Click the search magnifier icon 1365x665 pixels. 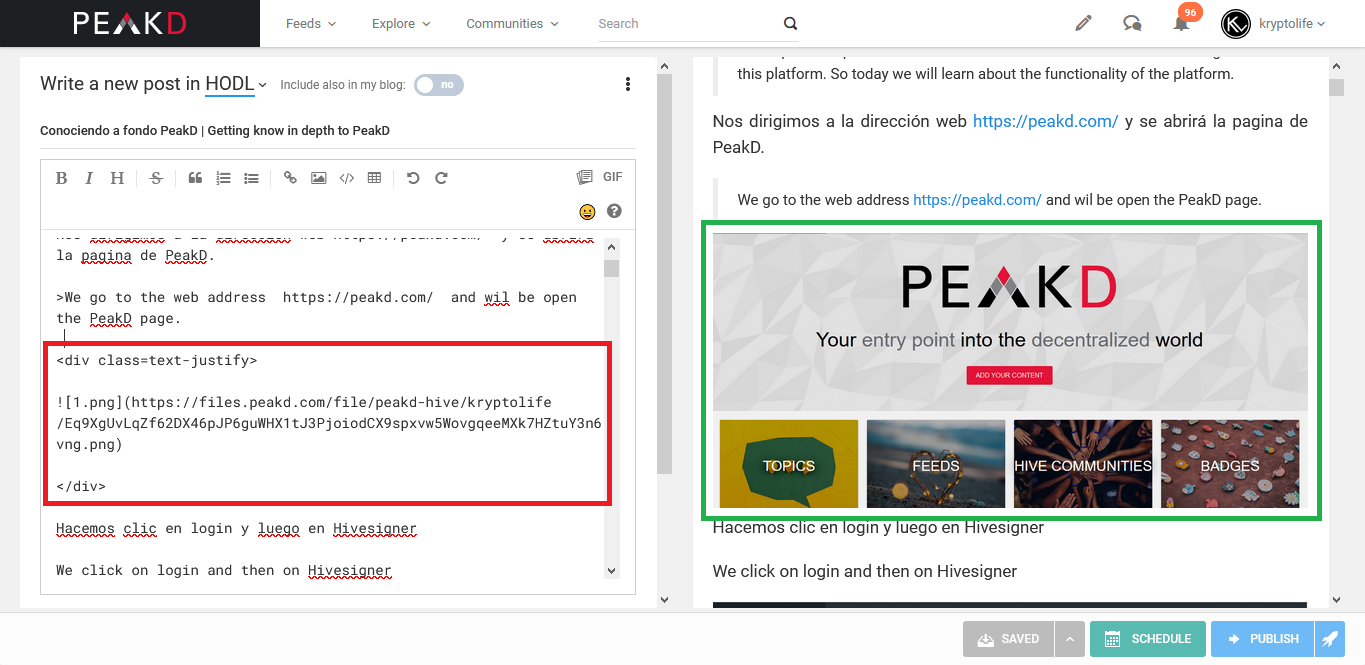[x=790, y=24]
